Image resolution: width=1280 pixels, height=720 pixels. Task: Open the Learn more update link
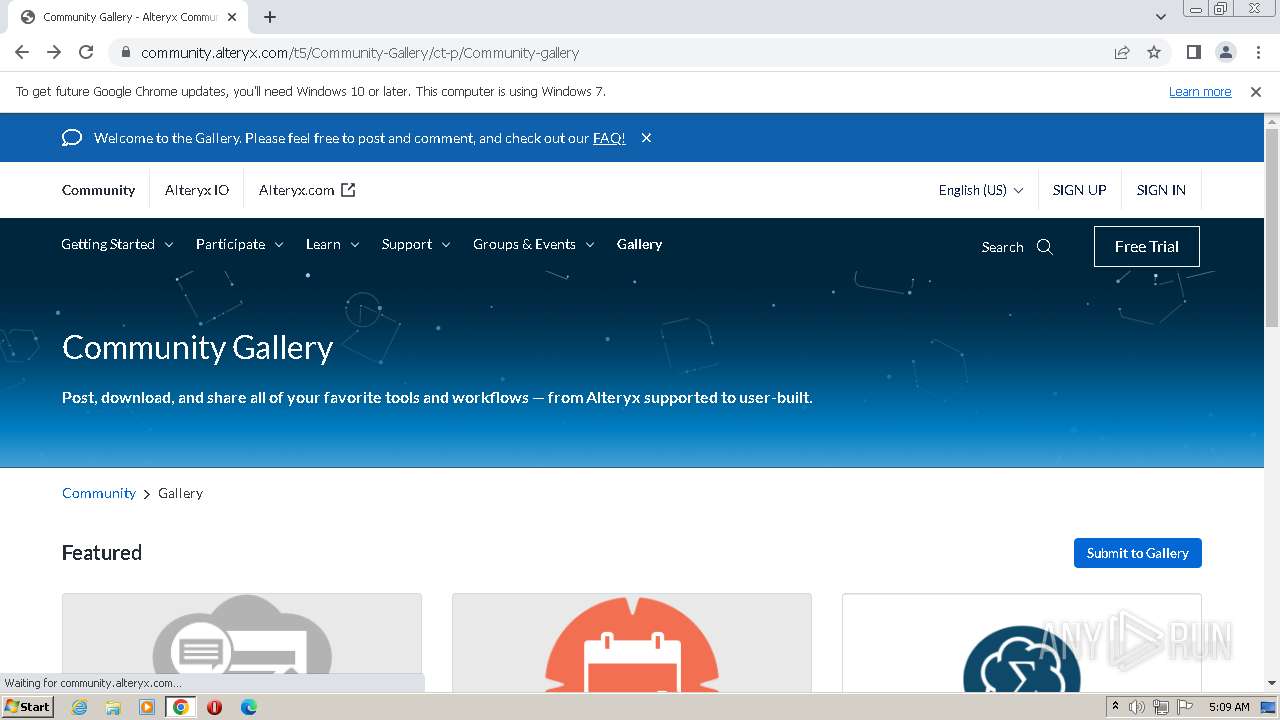tap(1200, 91)
